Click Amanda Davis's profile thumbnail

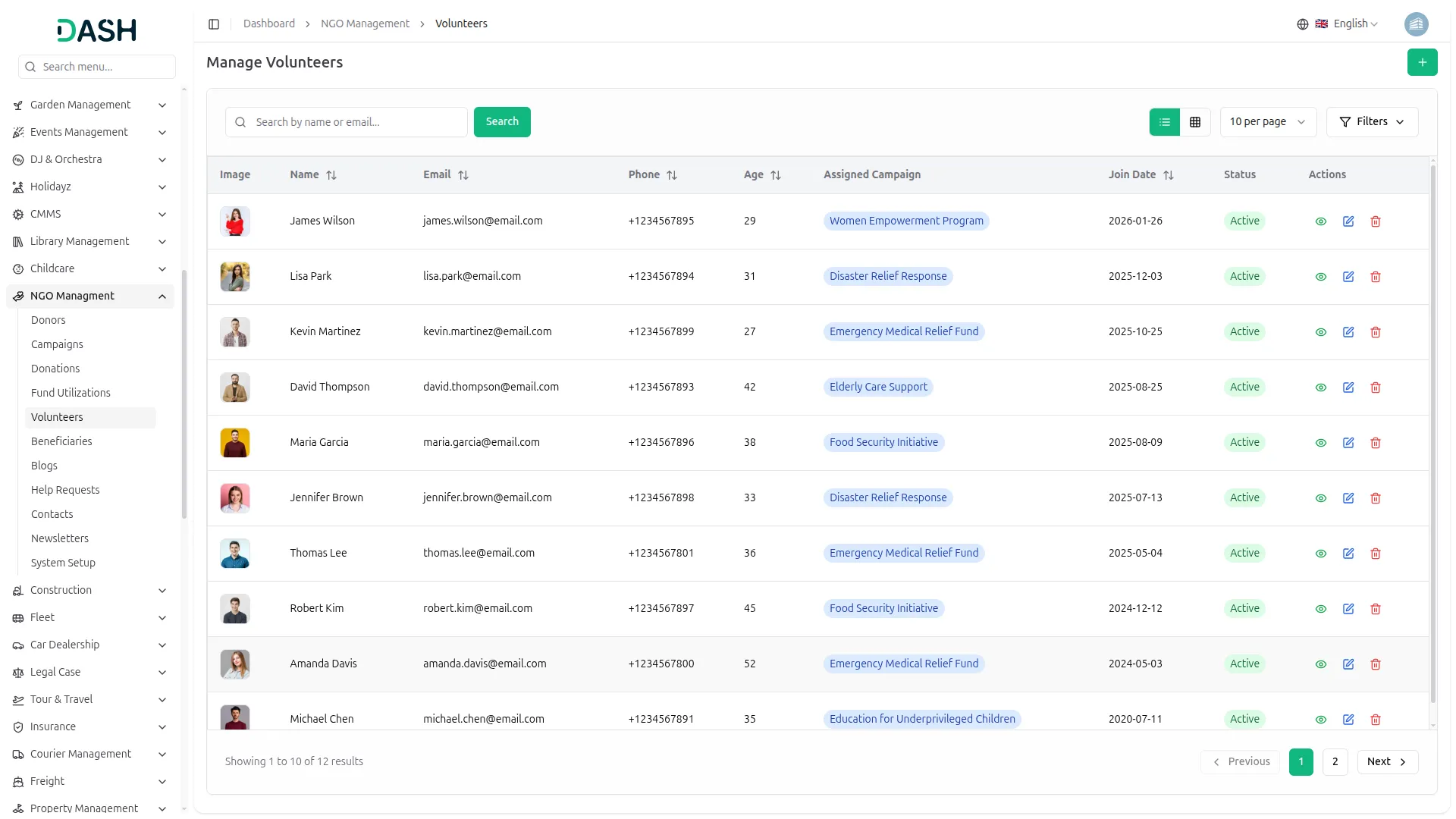(x=235, y=664)
